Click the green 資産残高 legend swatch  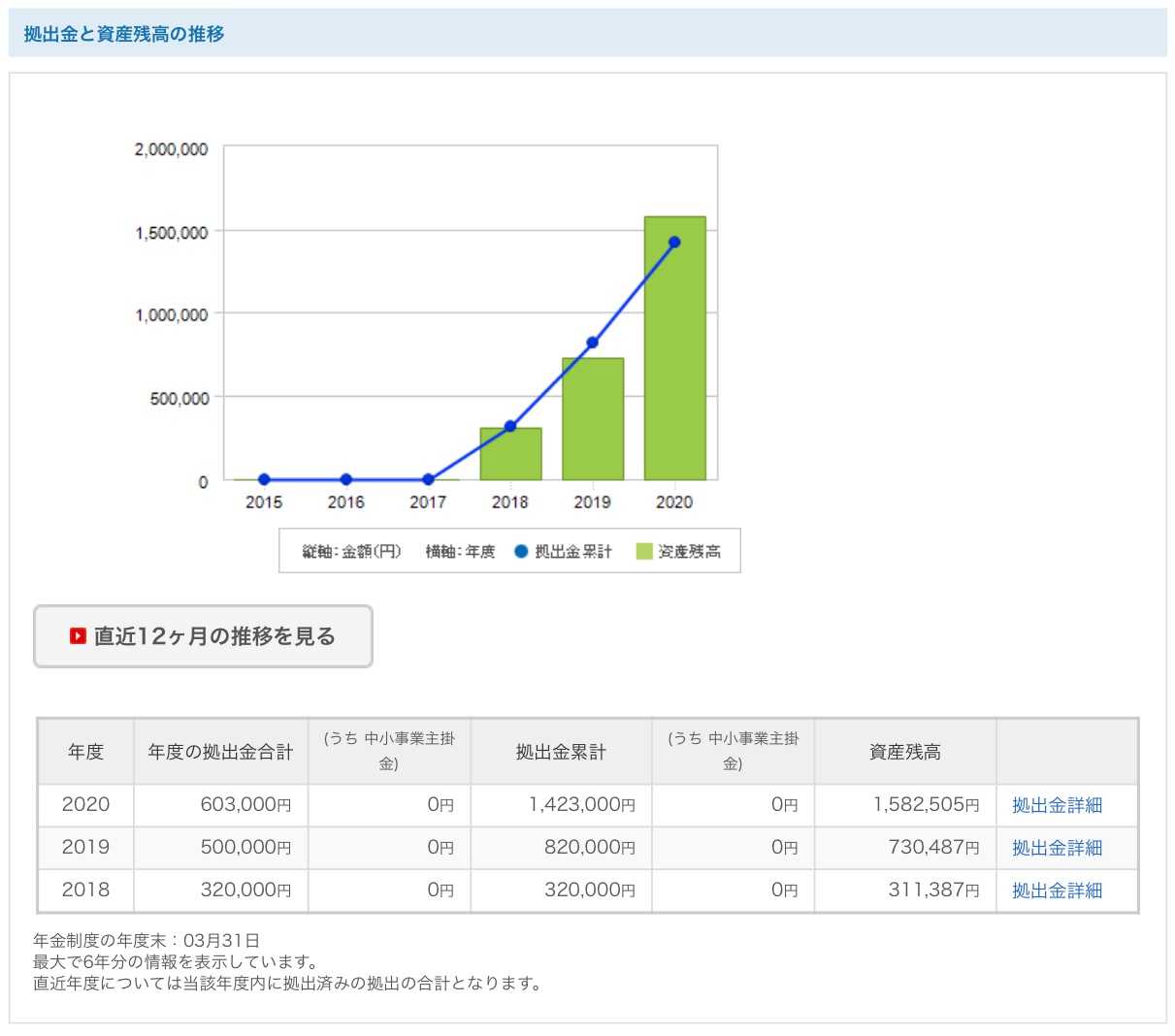pyautogui.click(x=644, y=551)
